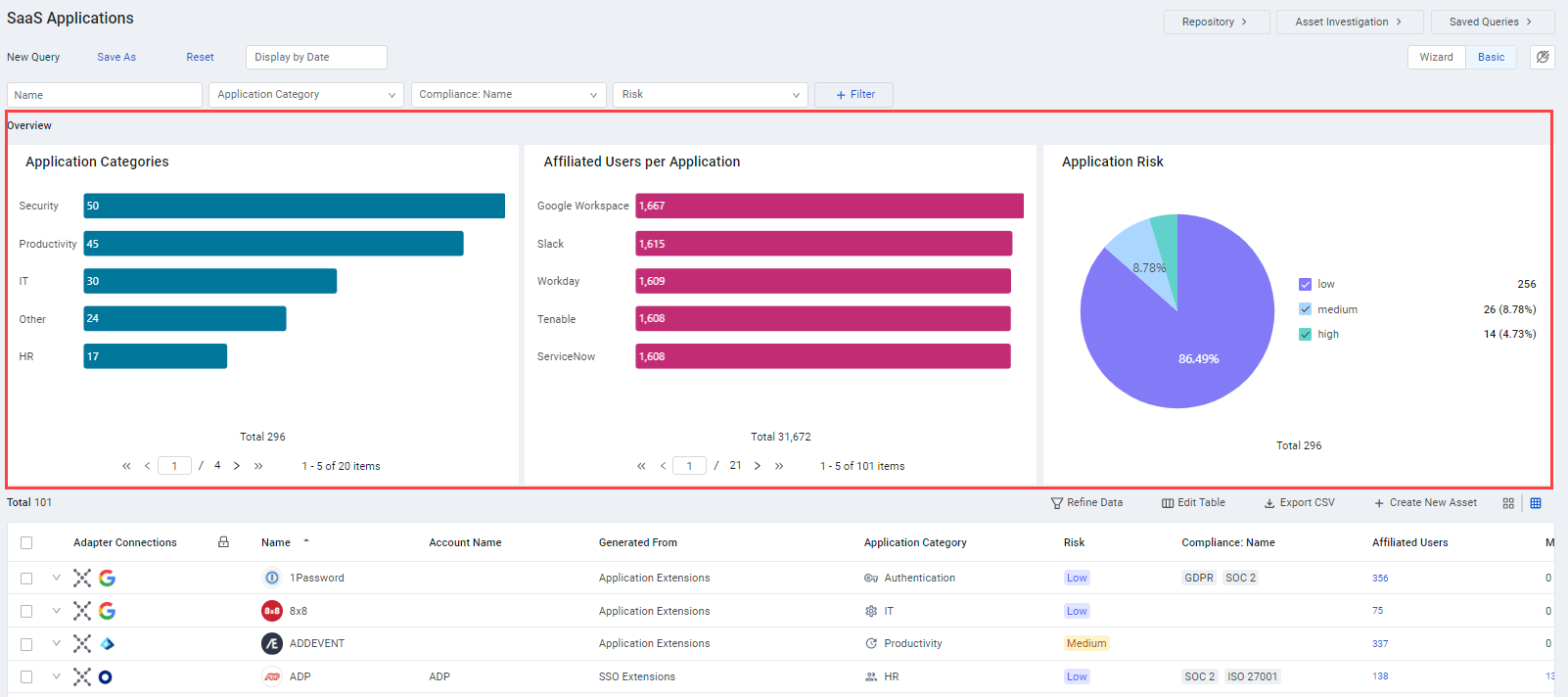The width and height of the screenshot is (1568, 697).
Task: Click the Medium risk tag for ADDEVENT
Action: pyautogui.click(x=1086, y=643)
